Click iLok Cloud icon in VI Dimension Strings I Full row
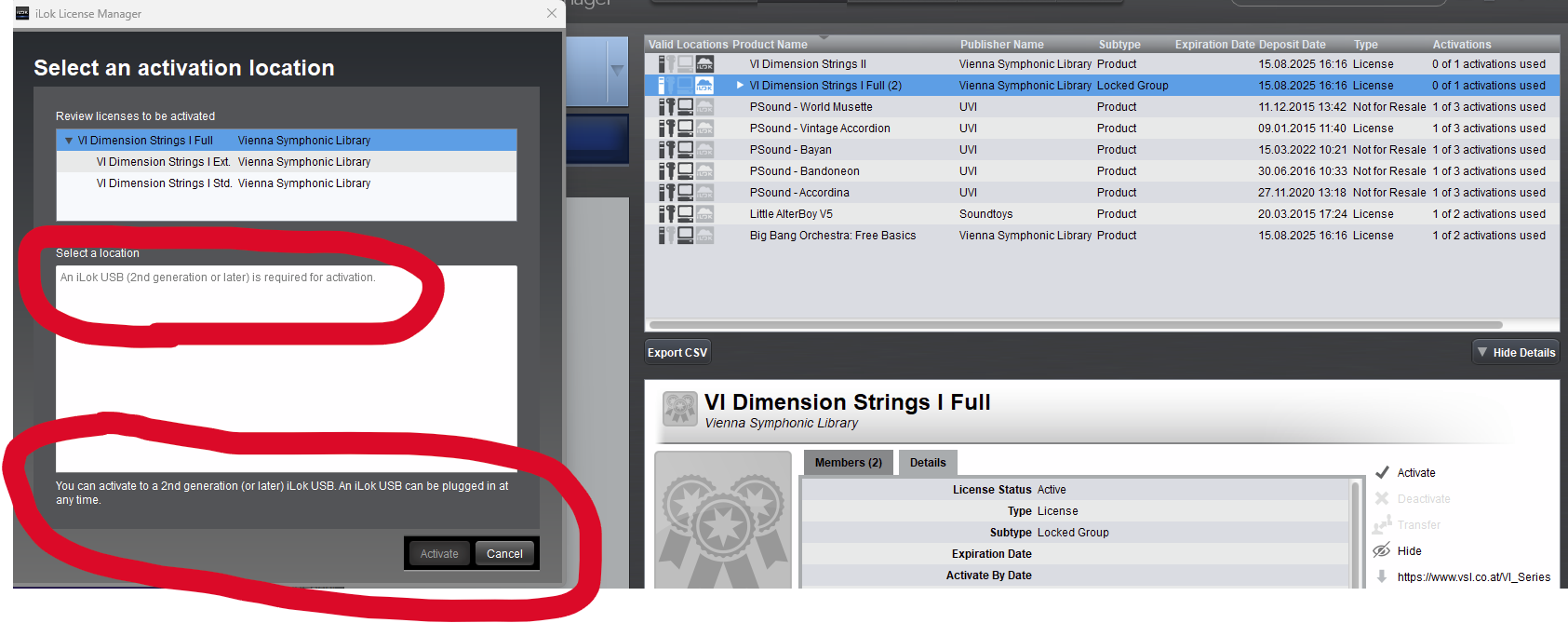 [704, 86]
